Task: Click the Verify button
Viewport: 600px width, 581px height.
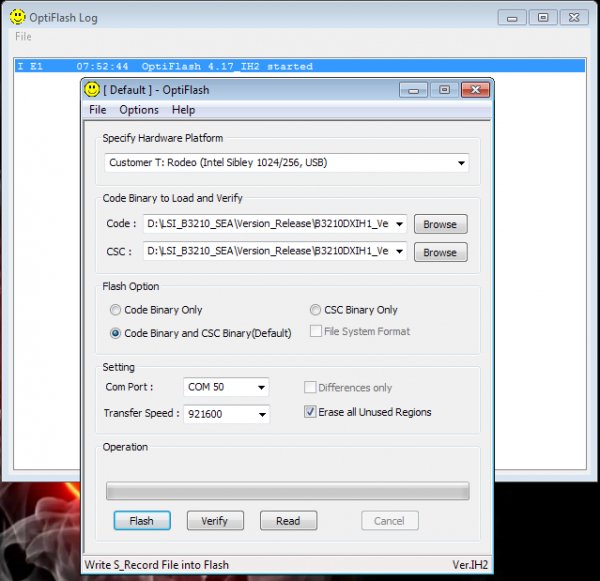Action: point(215,521)
